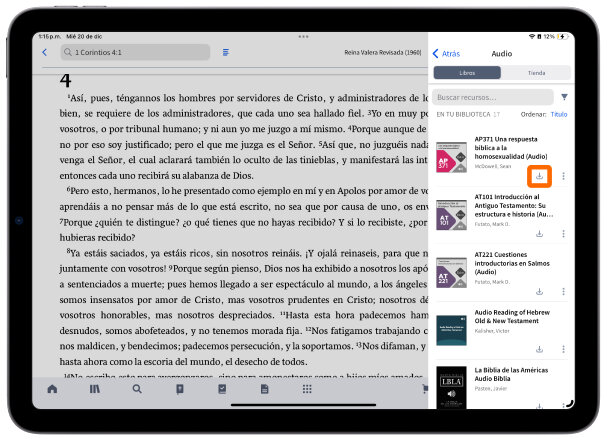Open the apps grid icon
The height and width of the screenshot is (442, 607).
307,389
